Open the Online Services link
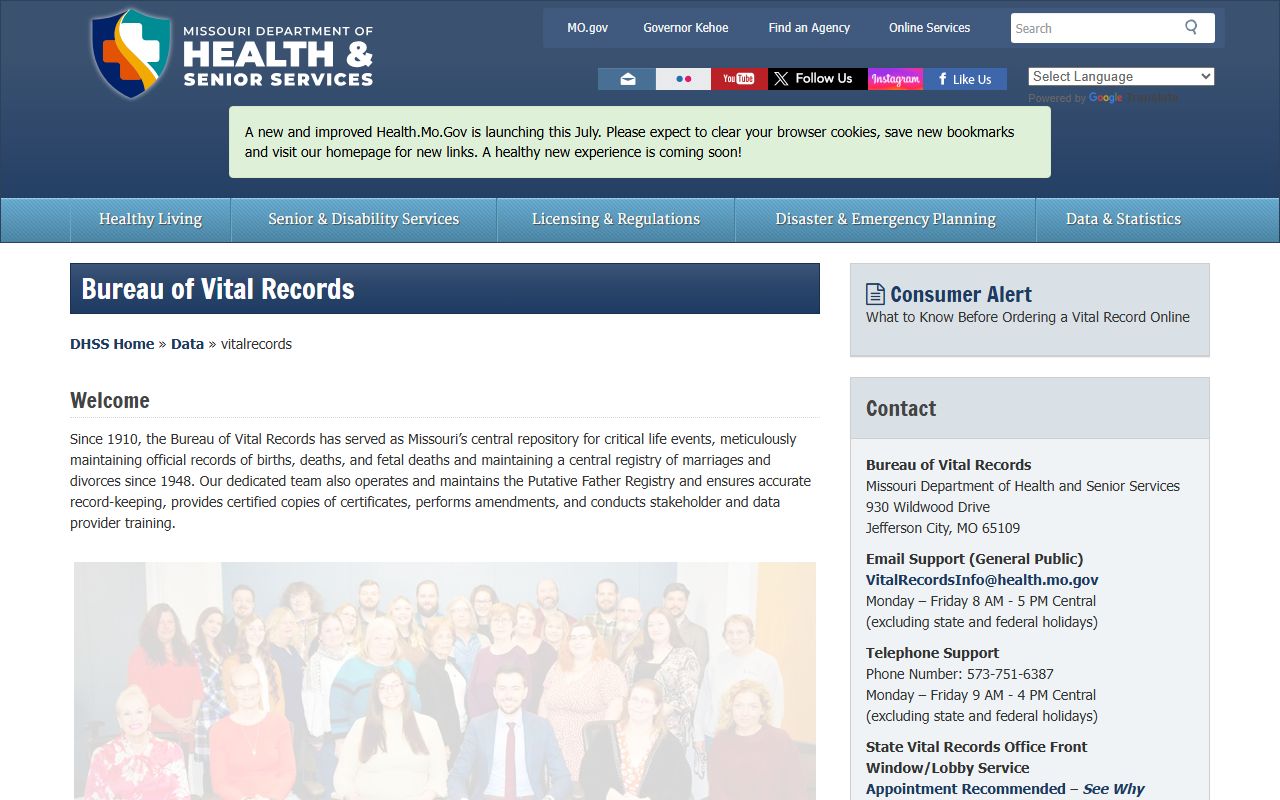The height and width of the screenshot is (800, 1280). coord(930,28)
